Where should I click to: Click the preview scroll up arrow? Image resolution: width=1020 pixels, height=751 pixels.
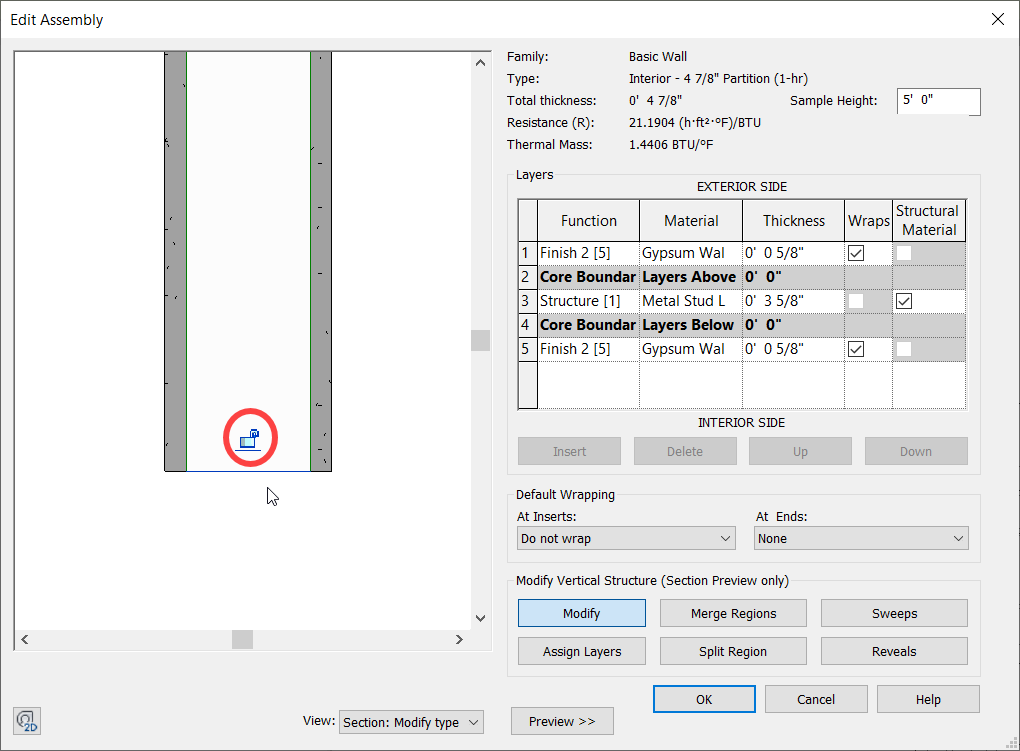coord(480,63)
